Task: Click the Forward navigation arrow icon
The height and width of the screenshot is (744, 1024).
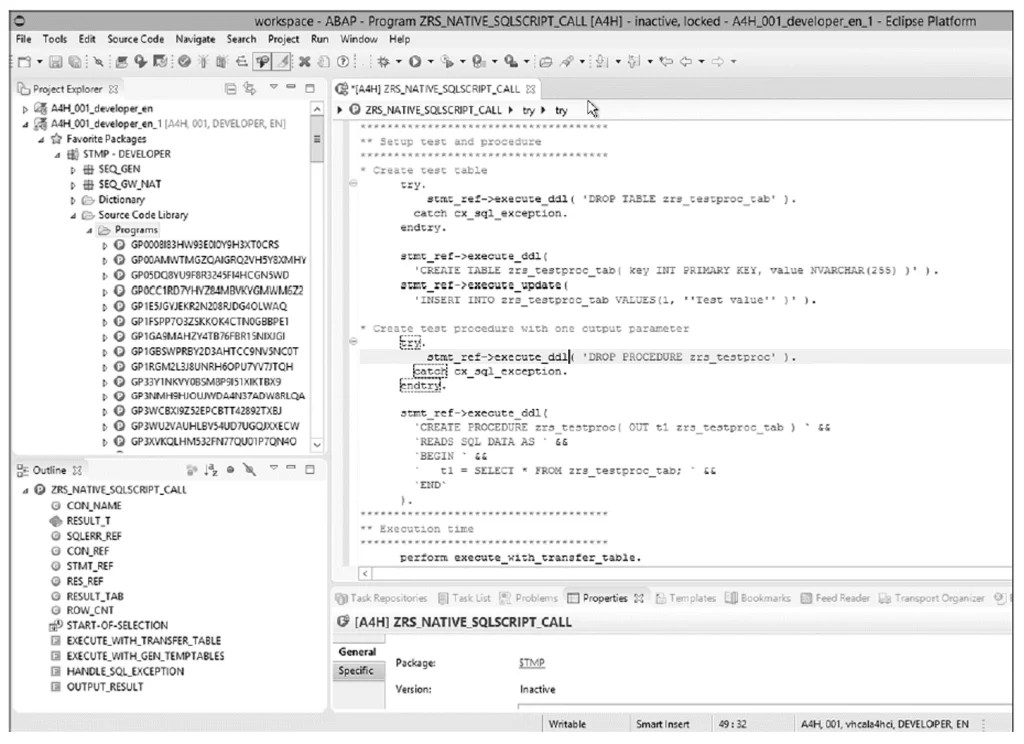Action: pyautogui.click(x=718, y=61)
